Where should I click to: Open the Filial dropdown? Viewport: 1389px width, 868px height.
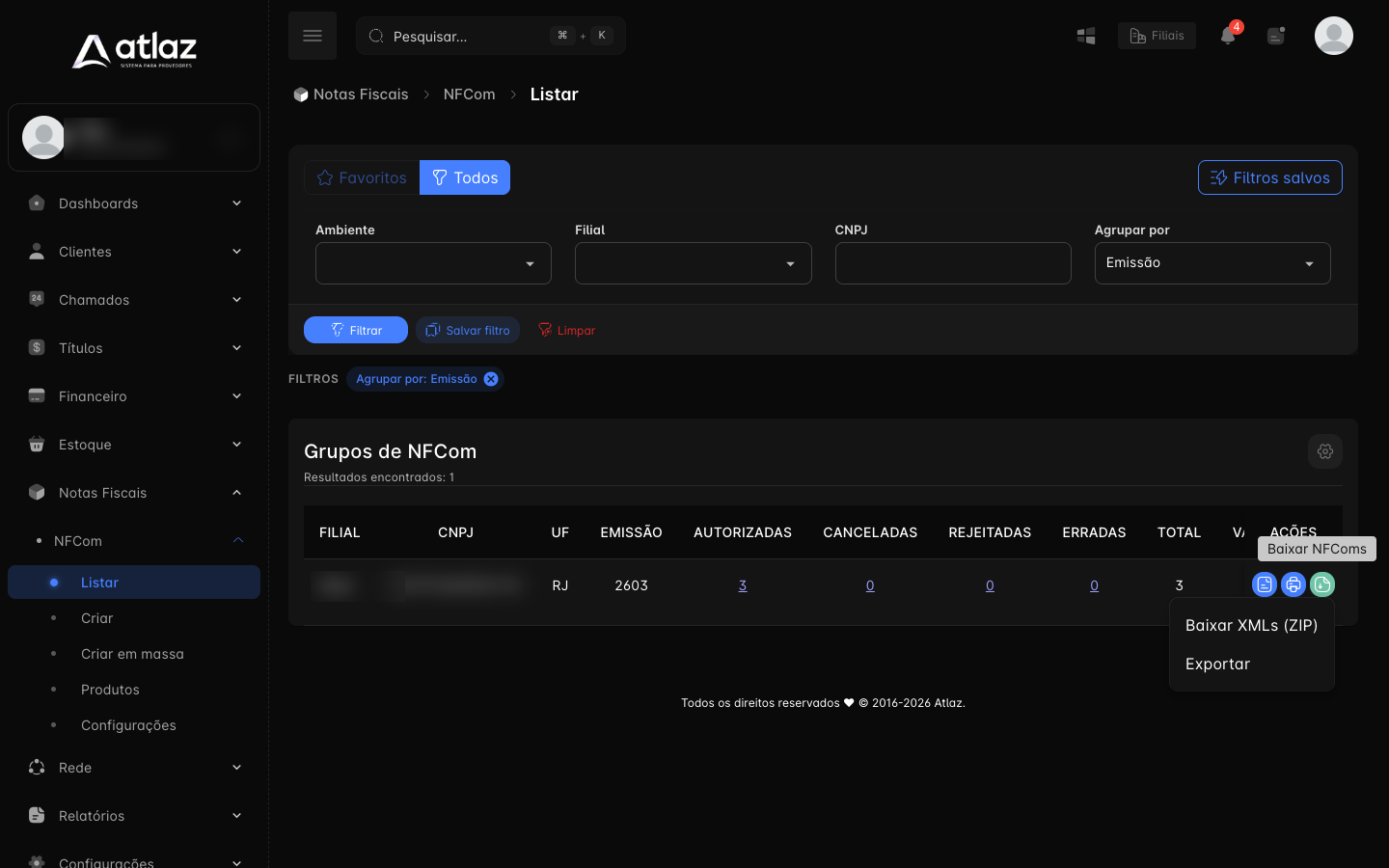(x=693, y=263)
